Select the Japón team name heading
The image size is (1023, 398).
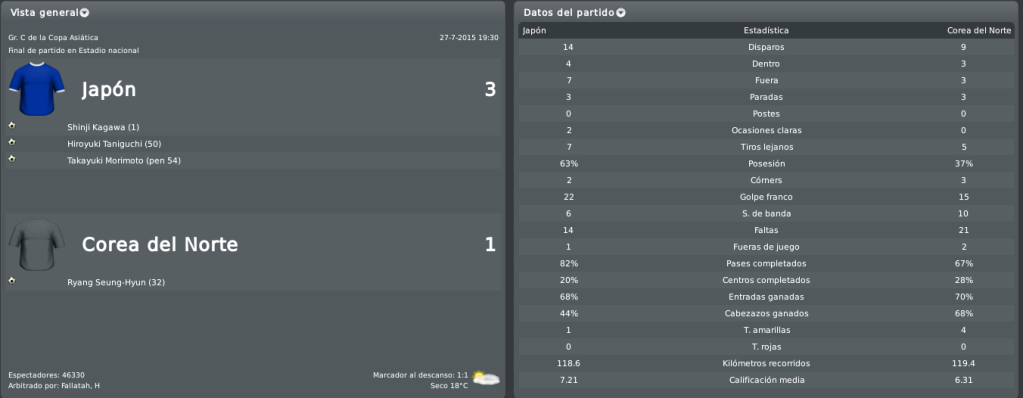tap(109, 89)
